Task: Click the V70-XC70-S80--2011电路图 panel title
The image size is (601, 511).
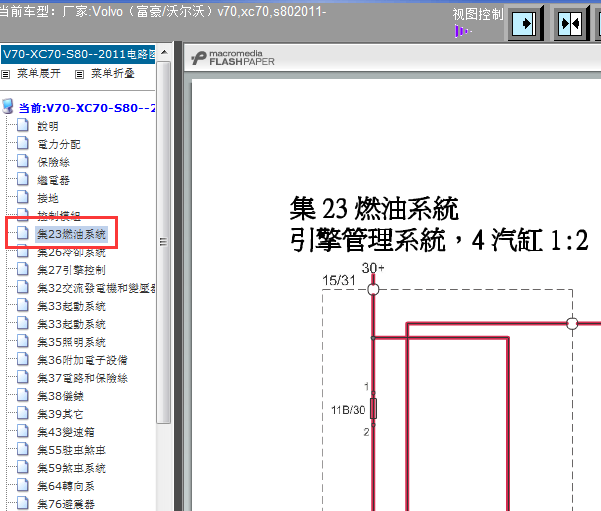Action: (x=78, y=54)
